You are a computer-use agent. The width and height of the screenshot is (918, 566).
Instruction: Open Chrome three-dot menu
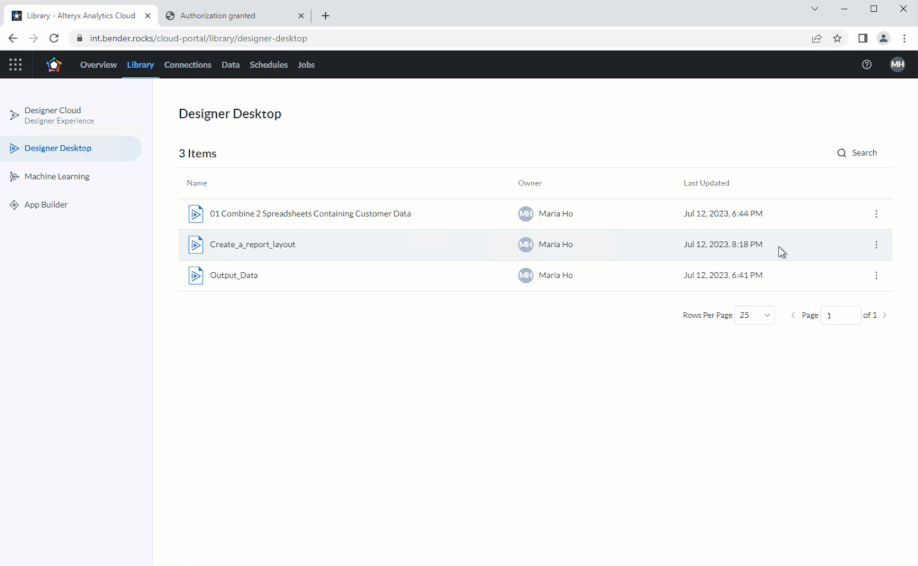click(x=904, y=38)
